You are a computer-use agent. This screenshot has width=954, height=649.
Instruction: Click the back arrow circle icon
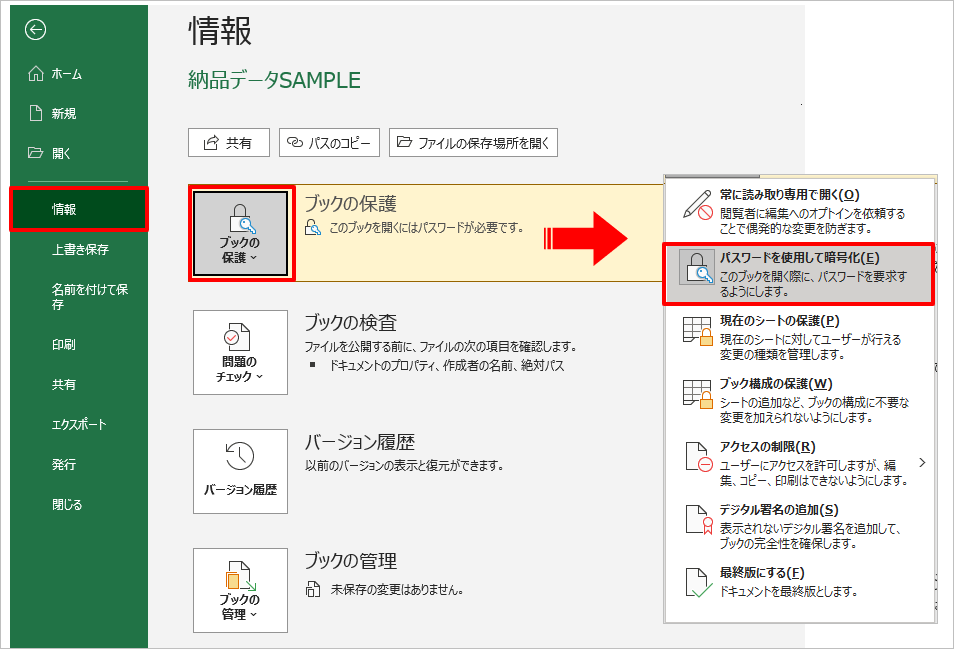[x=35, y=29]
